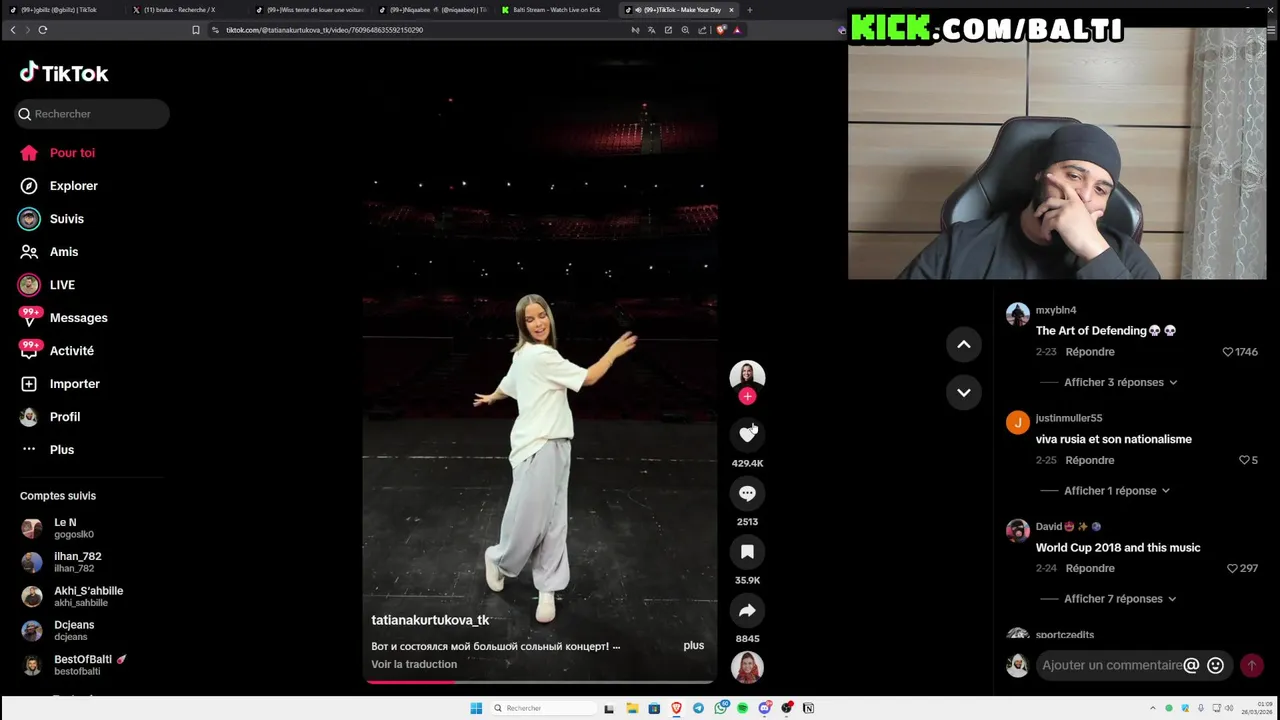Seek on the video progress bar
1280x720 pixels.
540,682
